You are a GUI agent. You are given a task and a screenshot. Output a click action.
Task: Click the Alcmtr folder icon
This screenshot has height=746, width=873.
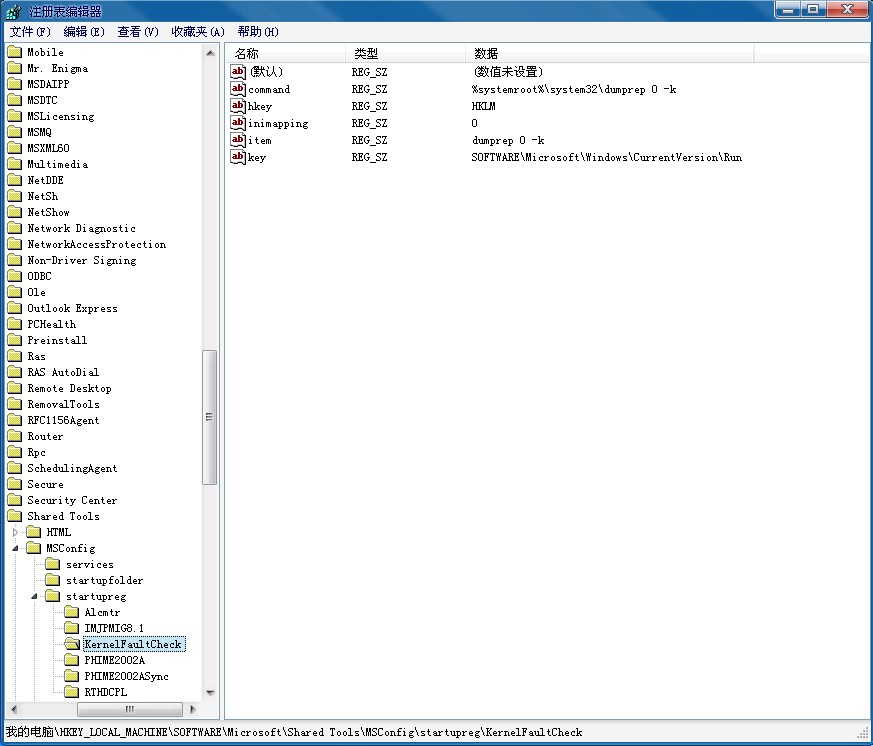tap(72, 612)
